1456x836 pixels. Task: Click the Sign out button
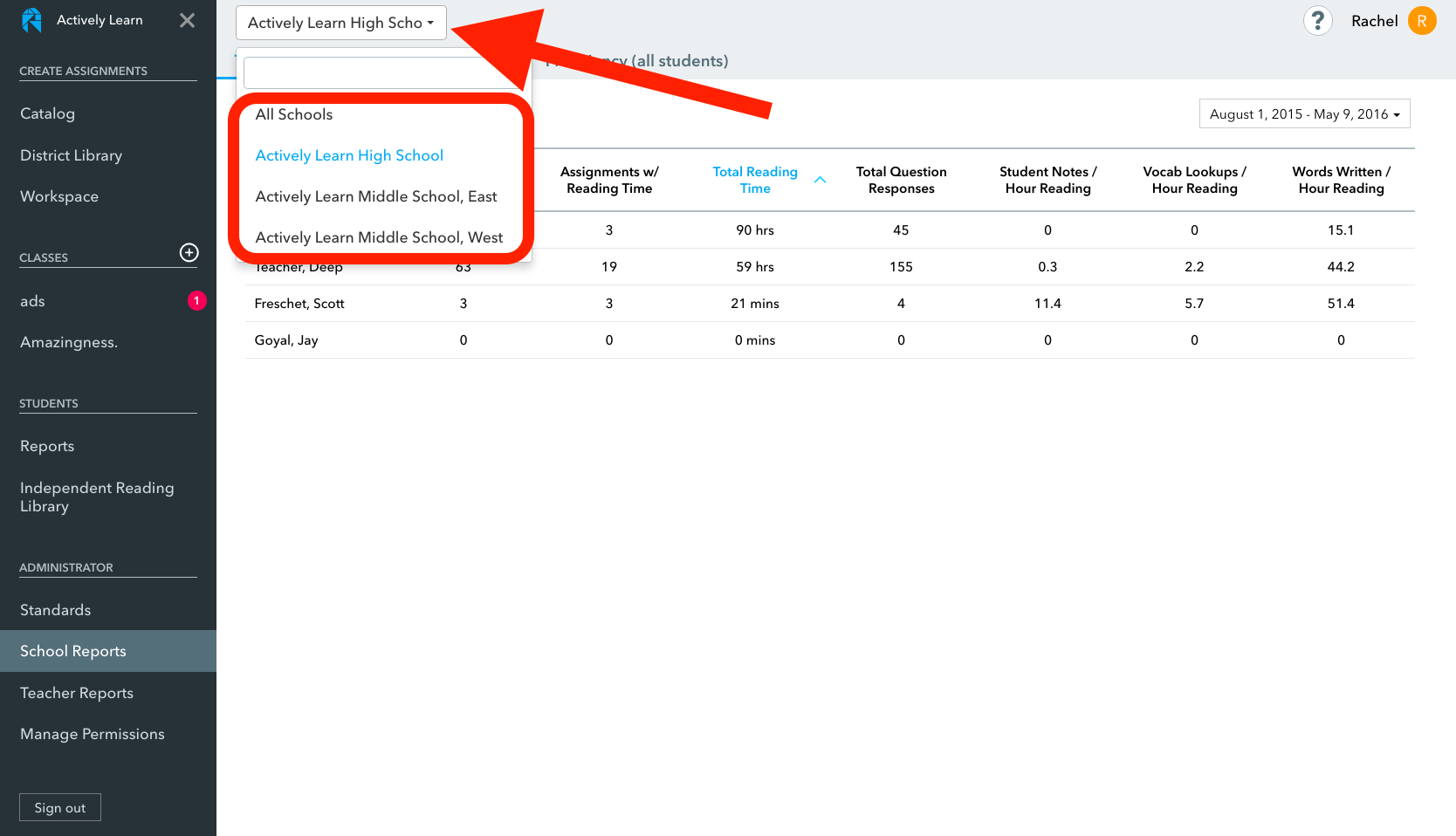tap(60, 807)
